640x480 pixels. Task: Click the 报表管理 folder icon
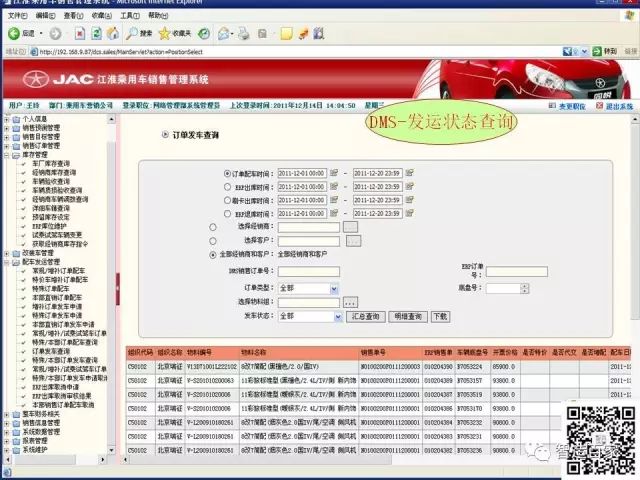pos(16,441)
